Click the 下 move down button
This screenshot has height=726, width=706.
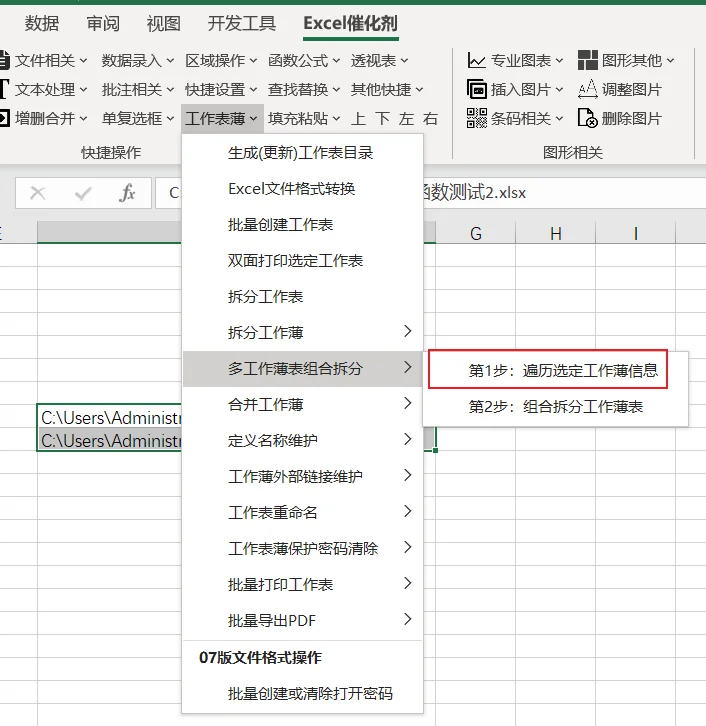pos(382,119)
